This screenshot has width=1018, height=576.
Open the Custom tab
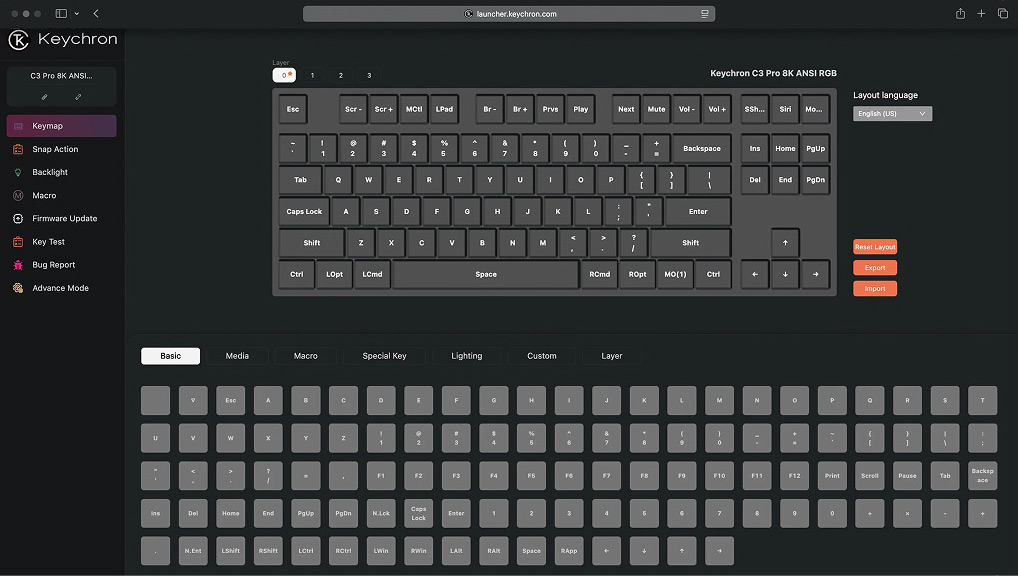(541, 356)
